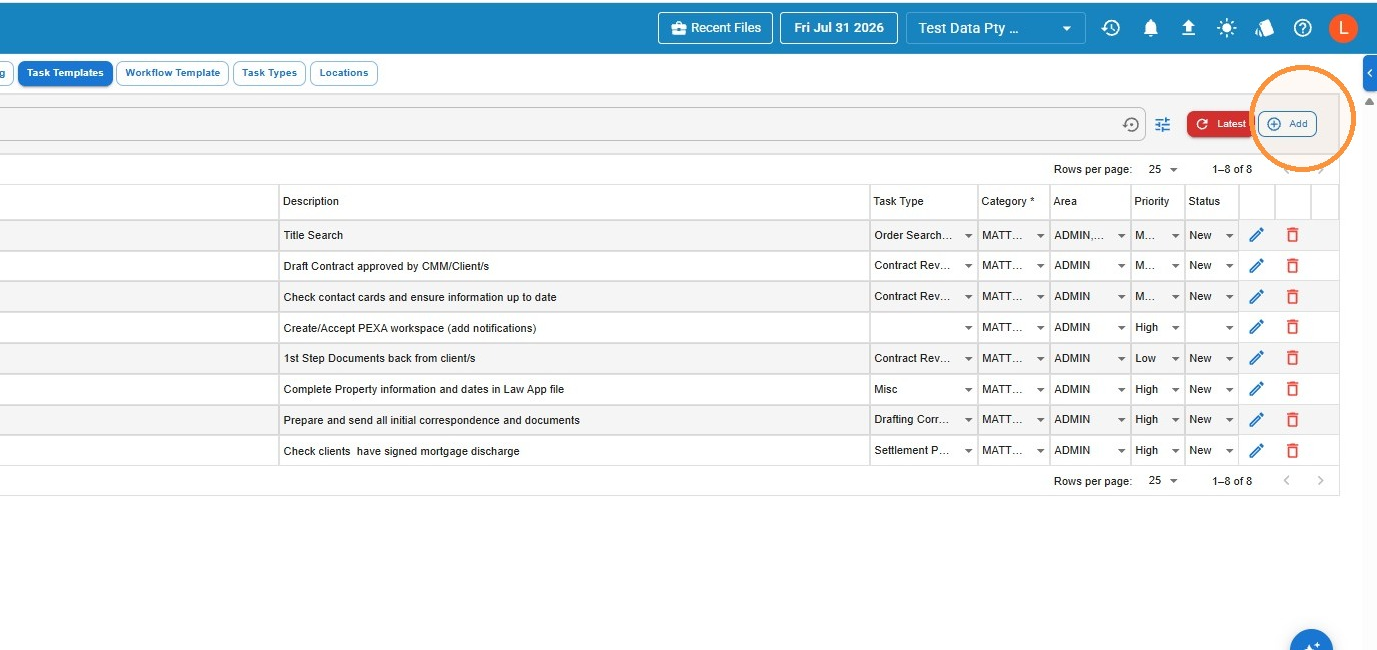Viewport: 1377px width, 650px height.
Task: Click the upload arrow icon in header
Action: (1189, 28)
